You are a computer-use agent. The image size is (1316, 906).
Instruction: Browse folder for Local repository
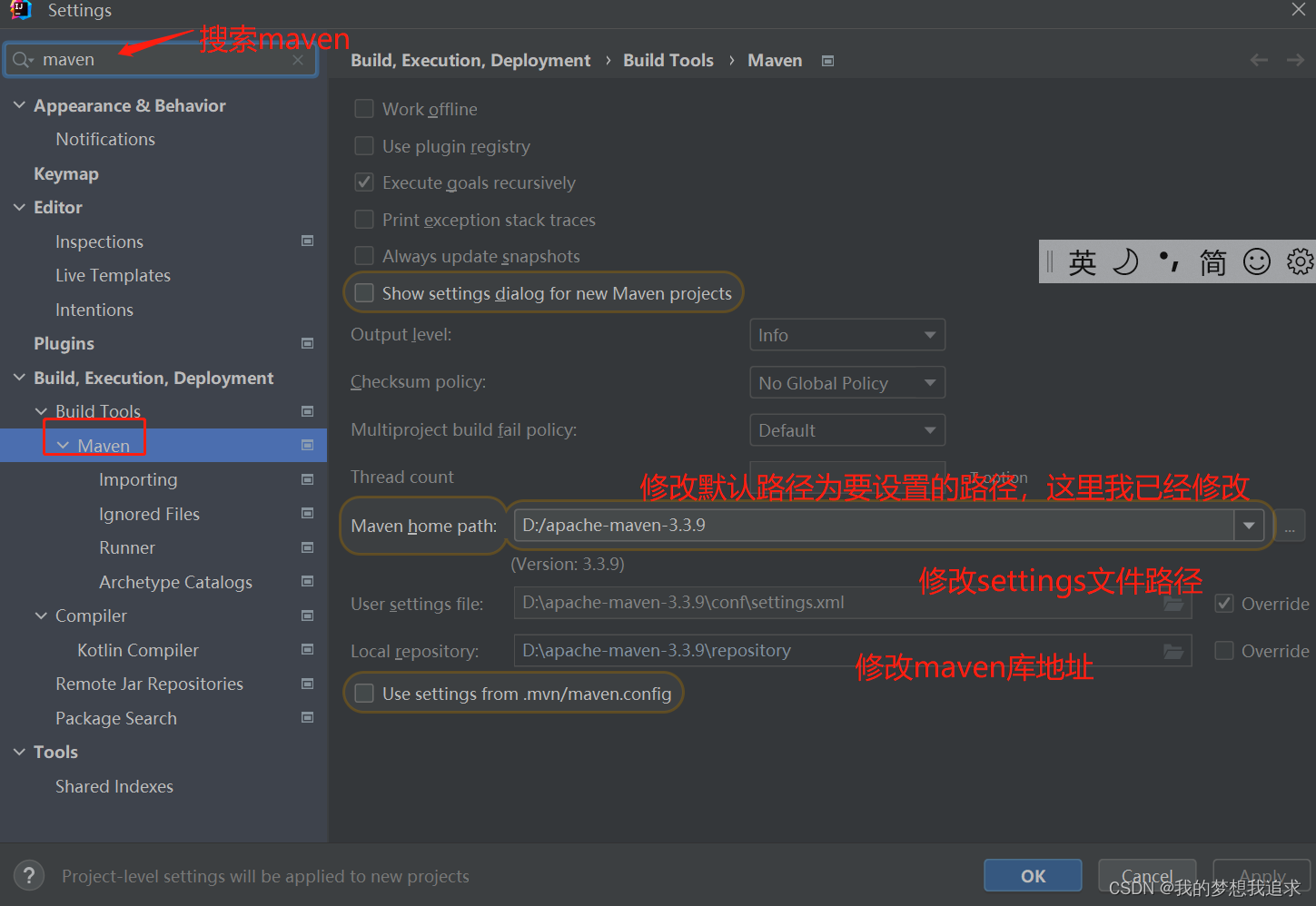pos(1173,651)
